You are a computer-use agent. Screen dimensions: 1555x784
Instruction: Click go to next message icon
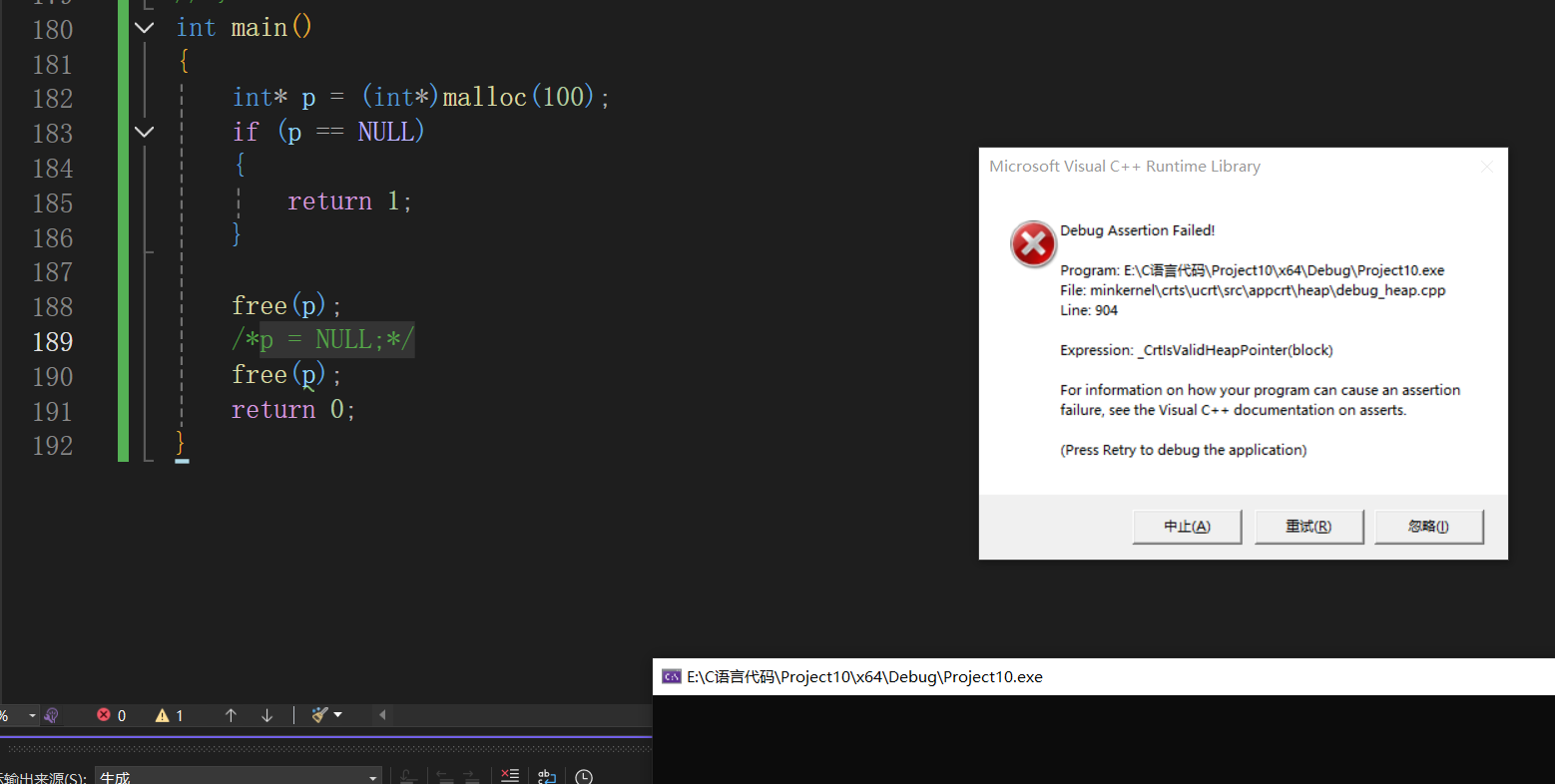coord(472,776)
